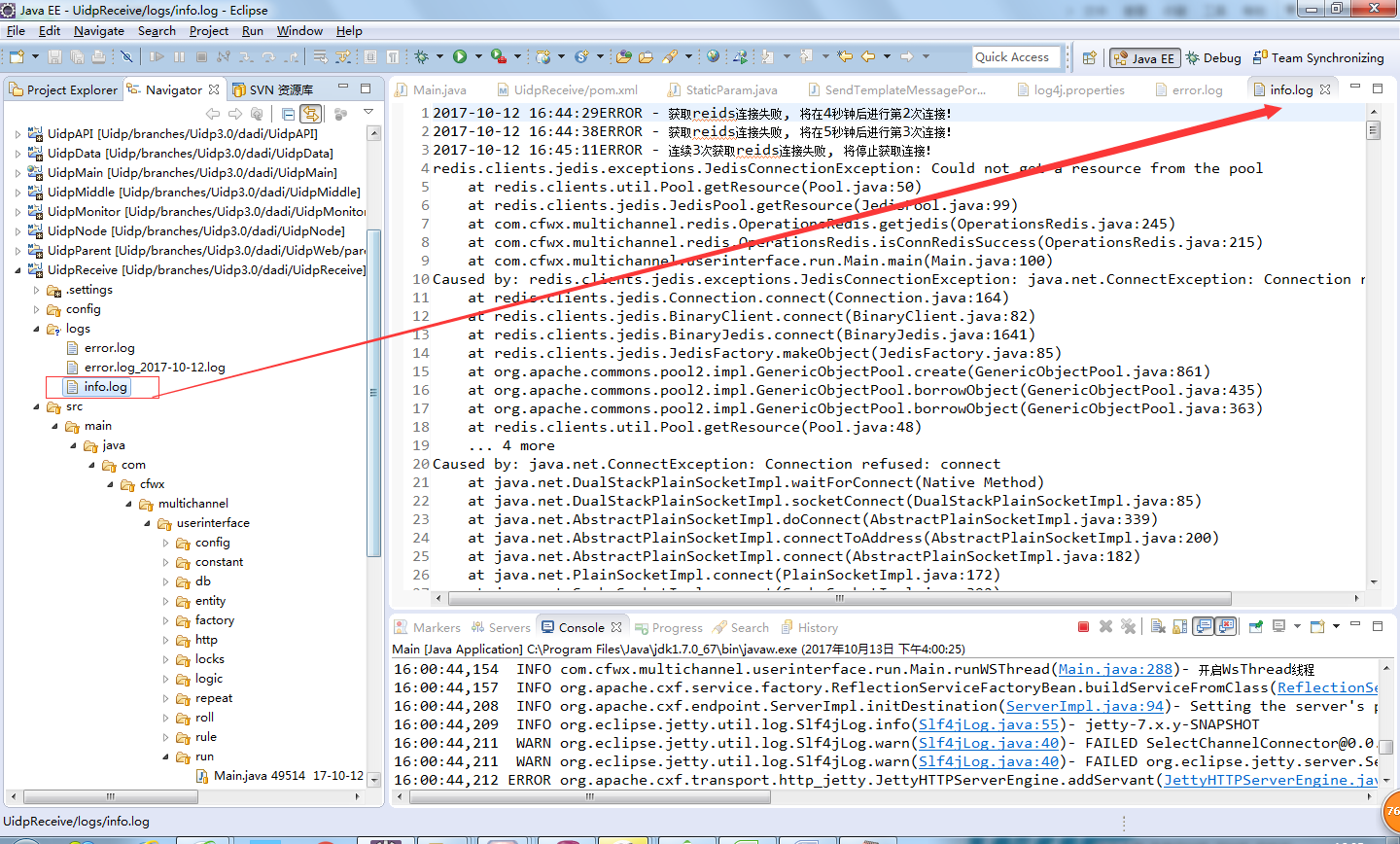Pin the Console view
The image size is (1400, 844).
(1256, 627)
